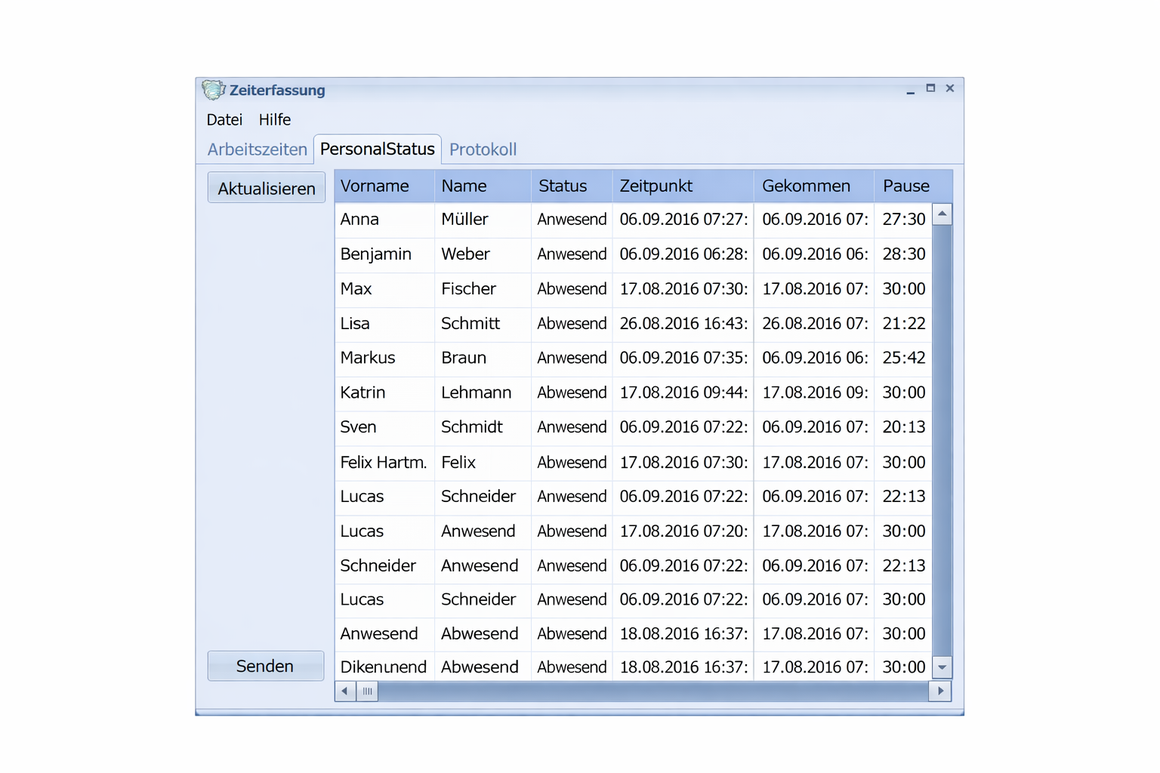Sort by the Zeitpunkt column header

656,186
